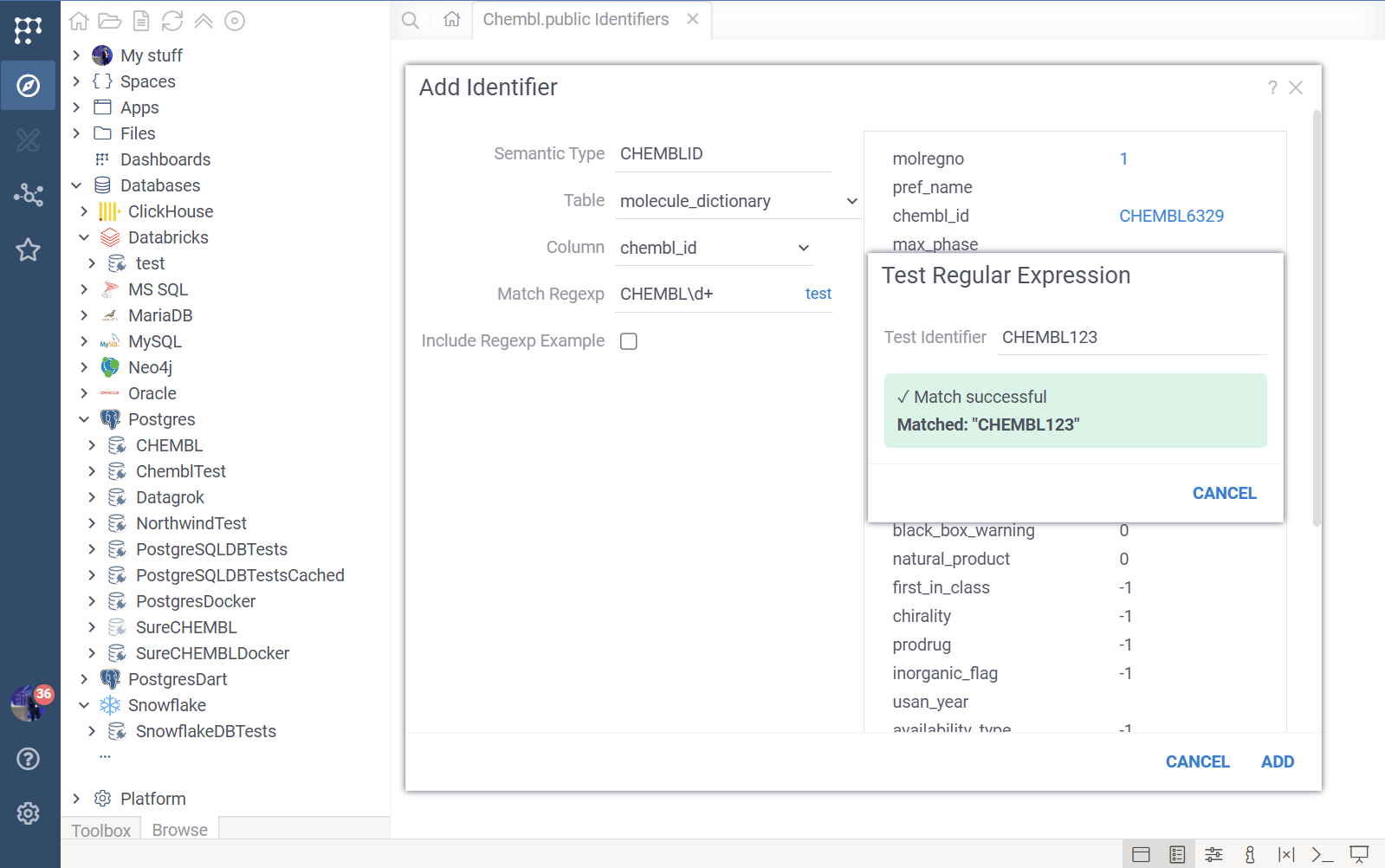Open user profile avatar with notifications
This screenshot has width=1385, height=868.
coord(29,703)
